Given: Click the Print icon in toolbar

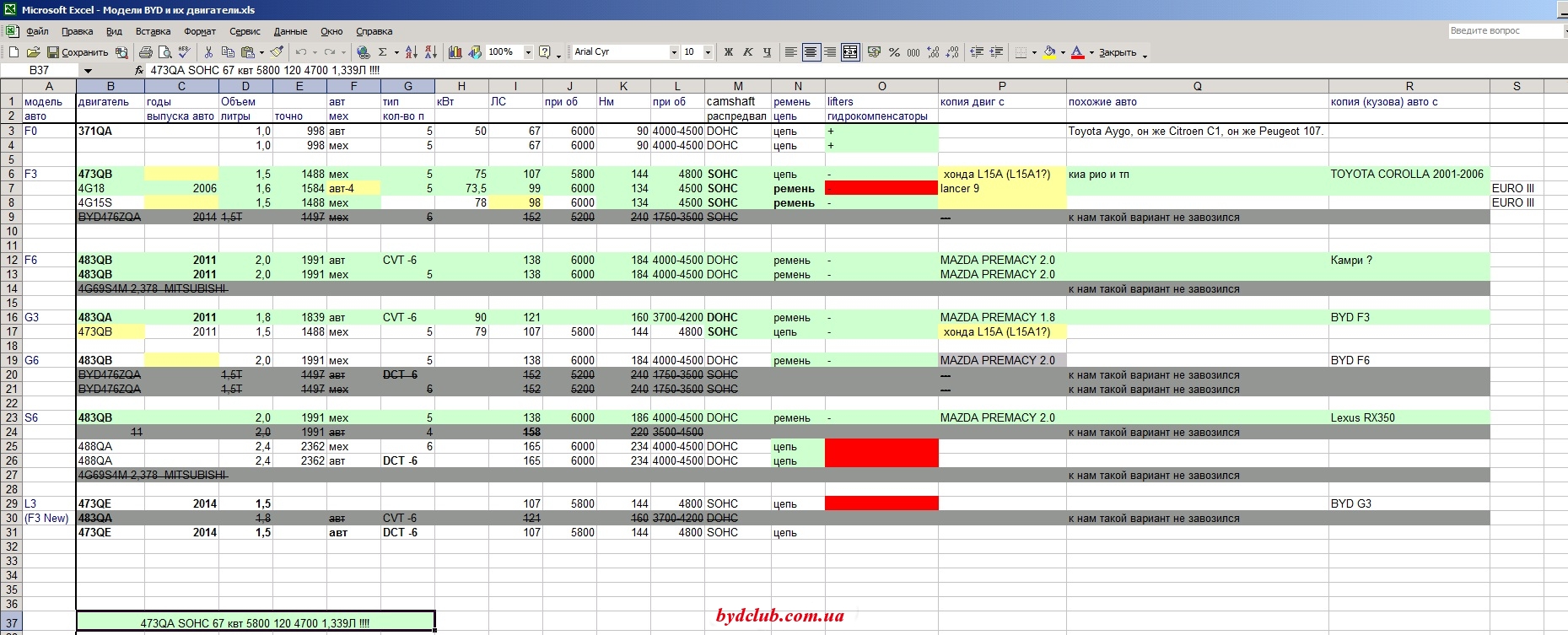Looking at the screenshot, I should tap(146, 52).
